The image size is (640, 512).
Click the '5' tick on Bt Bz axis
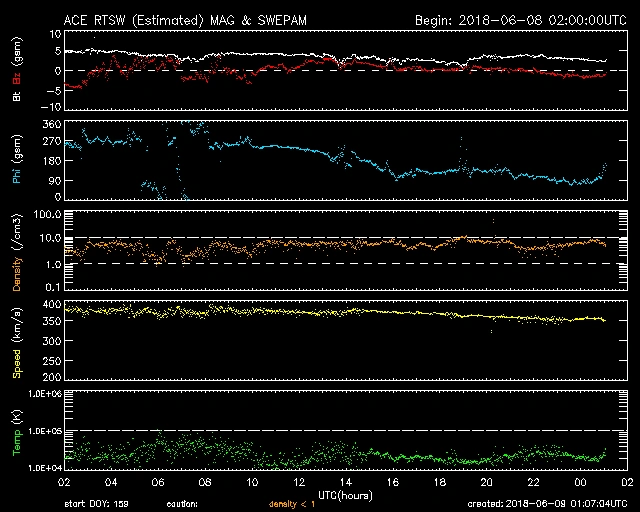[x=58, y=51]
